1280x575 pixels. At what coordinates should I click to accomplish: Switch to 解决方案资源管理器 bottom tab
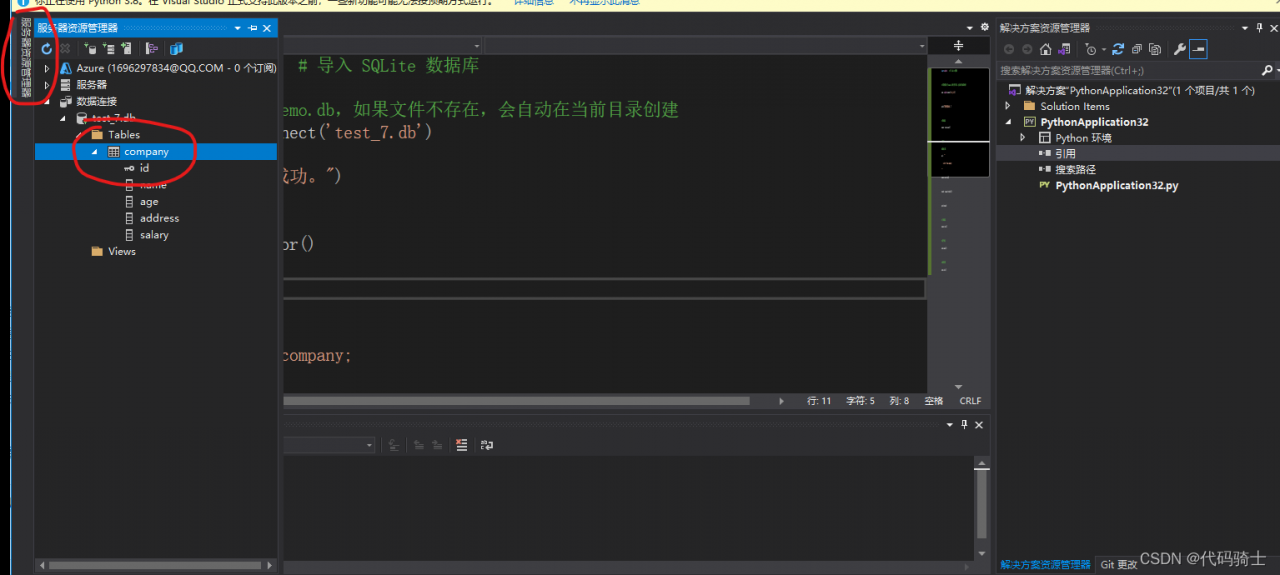tap(1045, 565)
